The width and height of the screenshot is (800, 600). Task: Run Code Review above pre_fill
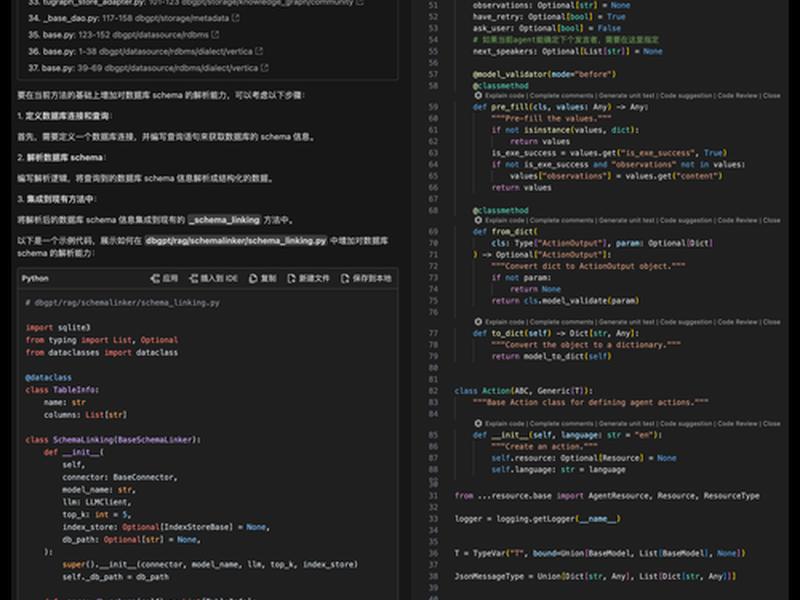point(737,95)
